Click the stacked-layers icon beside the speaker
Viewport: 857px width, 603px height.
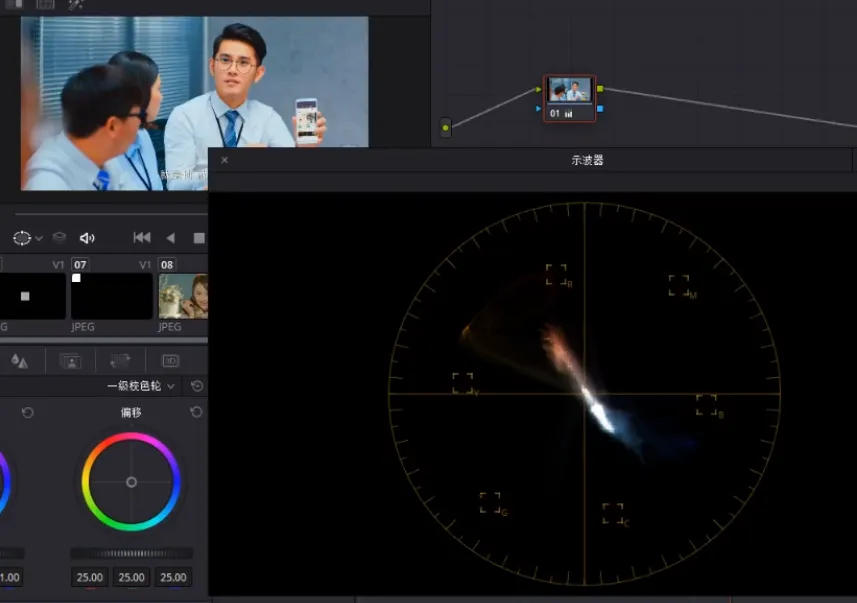59,237
